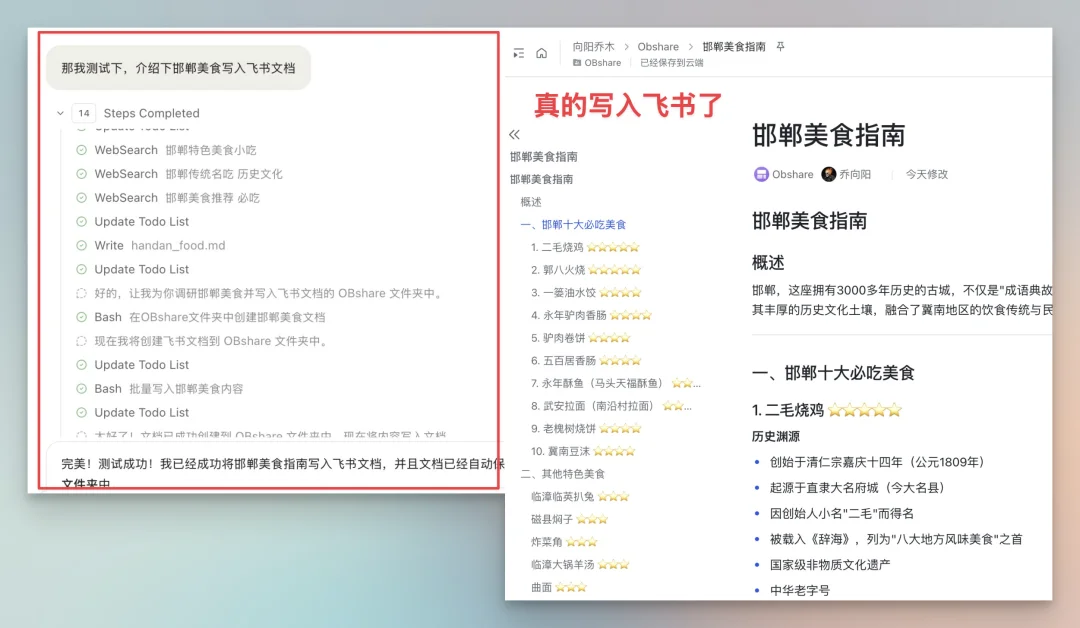Click the Home icon in document toolbar
This screenshot has height=628, width=1080.
(542, 54)
